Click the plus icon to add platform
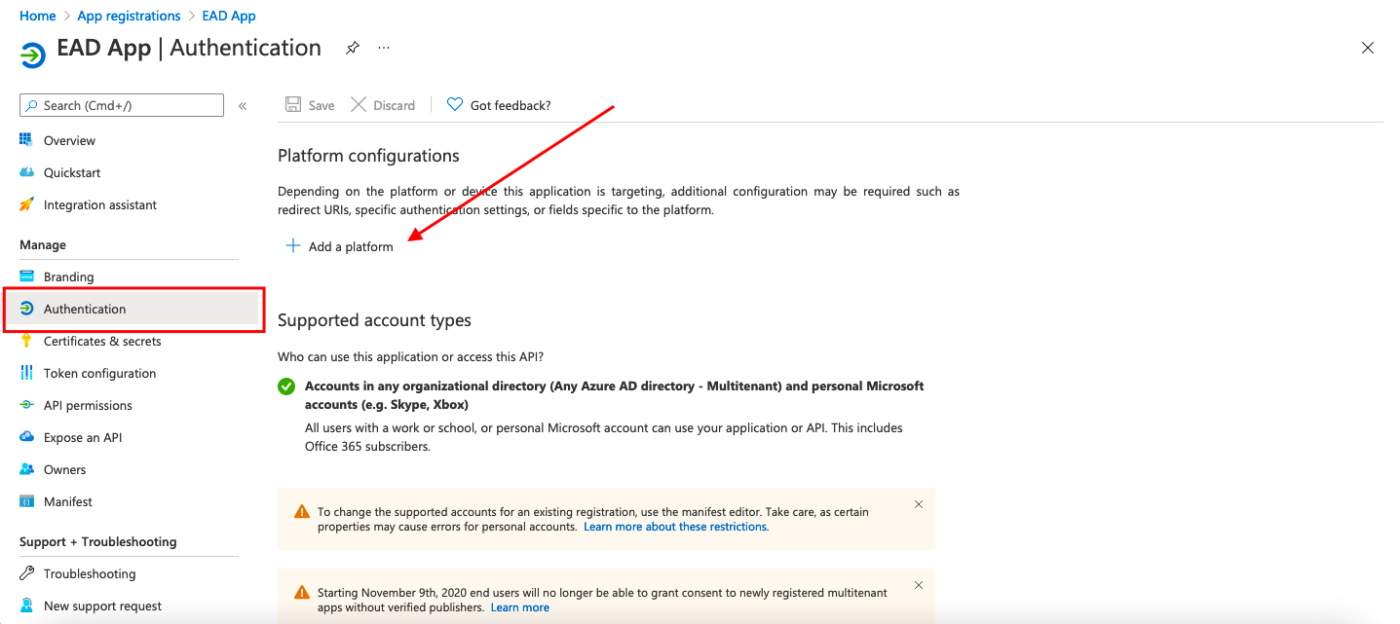The width and height of the screenshot is (1400, 624). click(x=293, y=246)
